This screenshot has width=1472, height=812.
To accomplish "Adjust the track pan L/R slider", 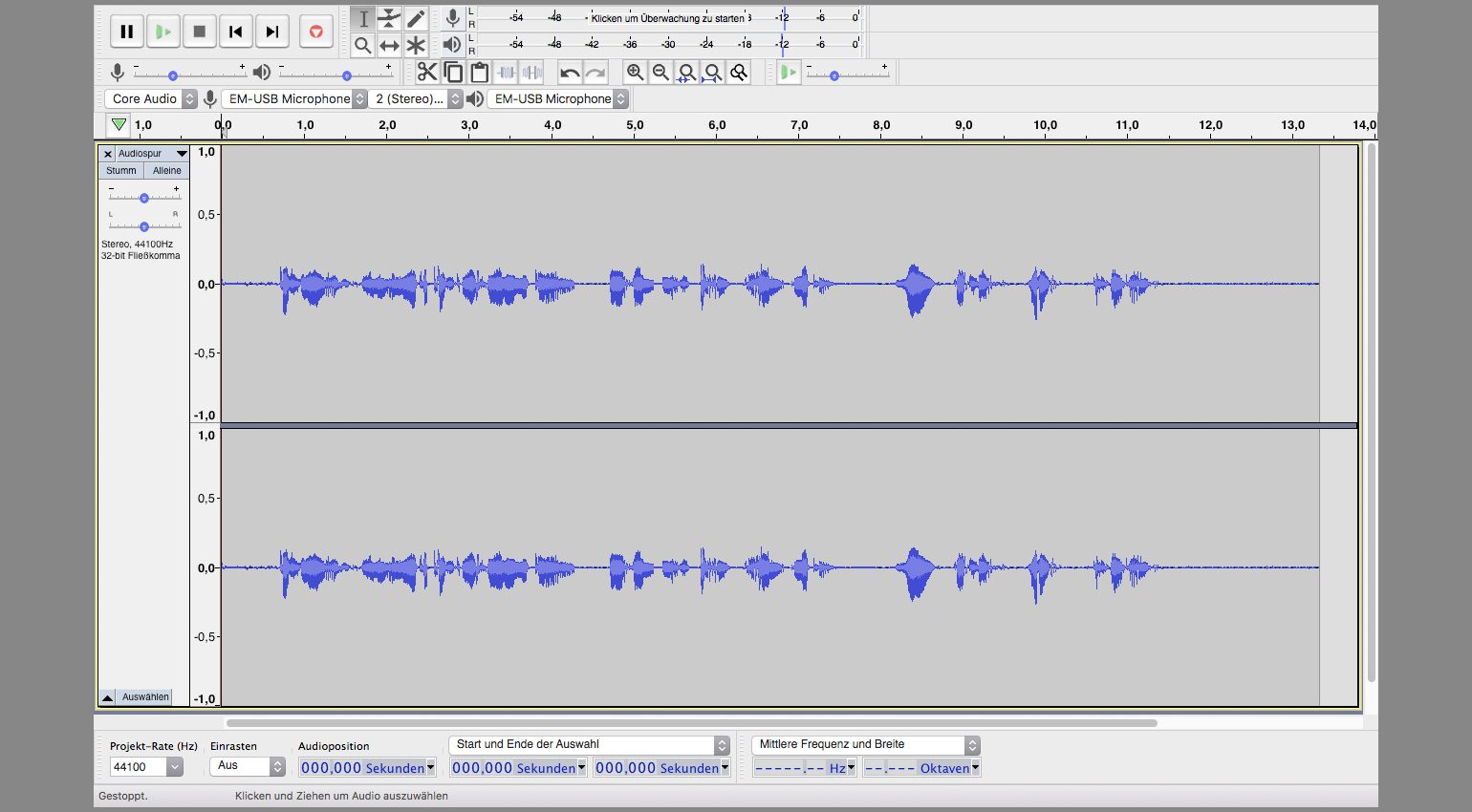I will click(143, 226).
